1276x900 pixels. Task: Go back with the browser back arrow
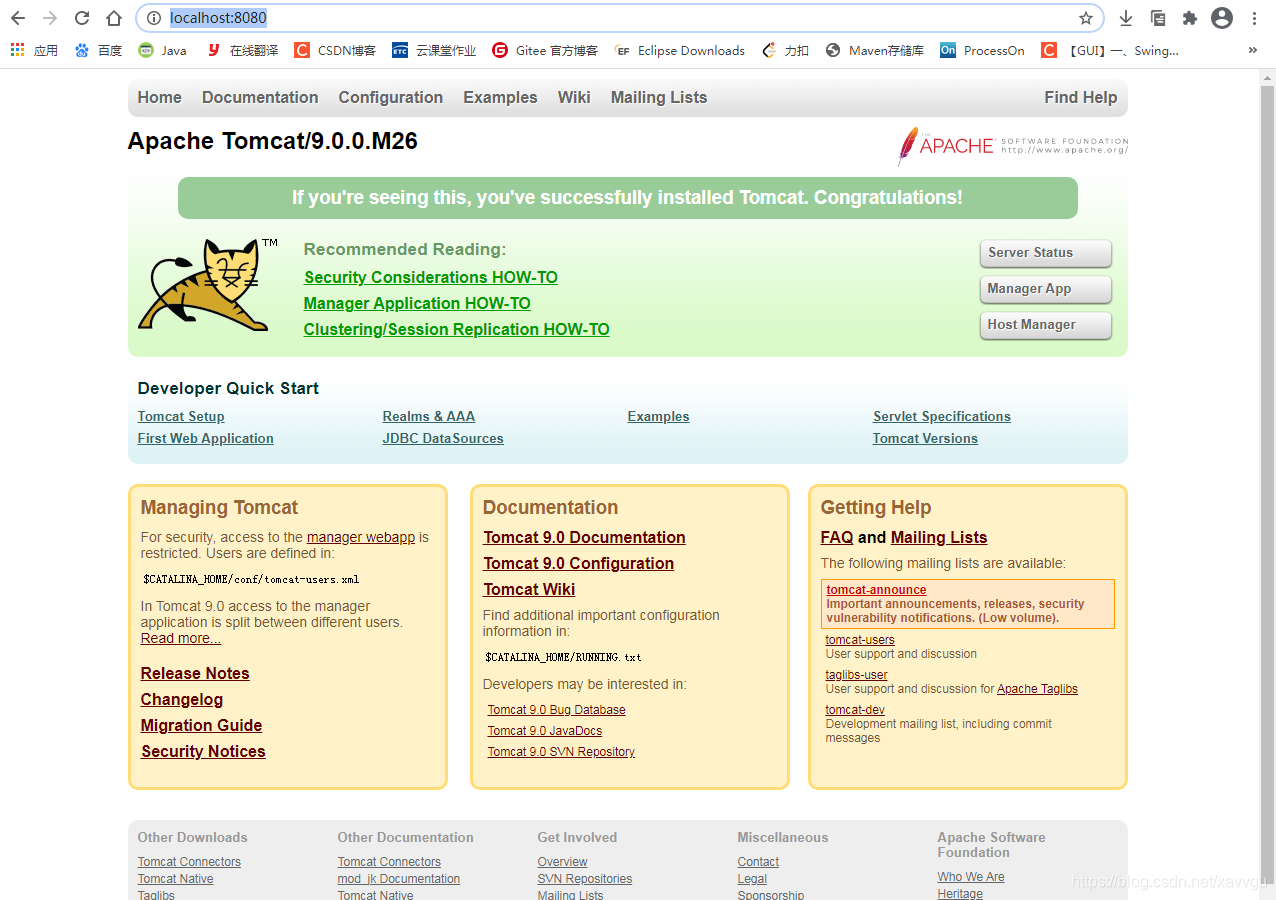click(x=18, y=18)
